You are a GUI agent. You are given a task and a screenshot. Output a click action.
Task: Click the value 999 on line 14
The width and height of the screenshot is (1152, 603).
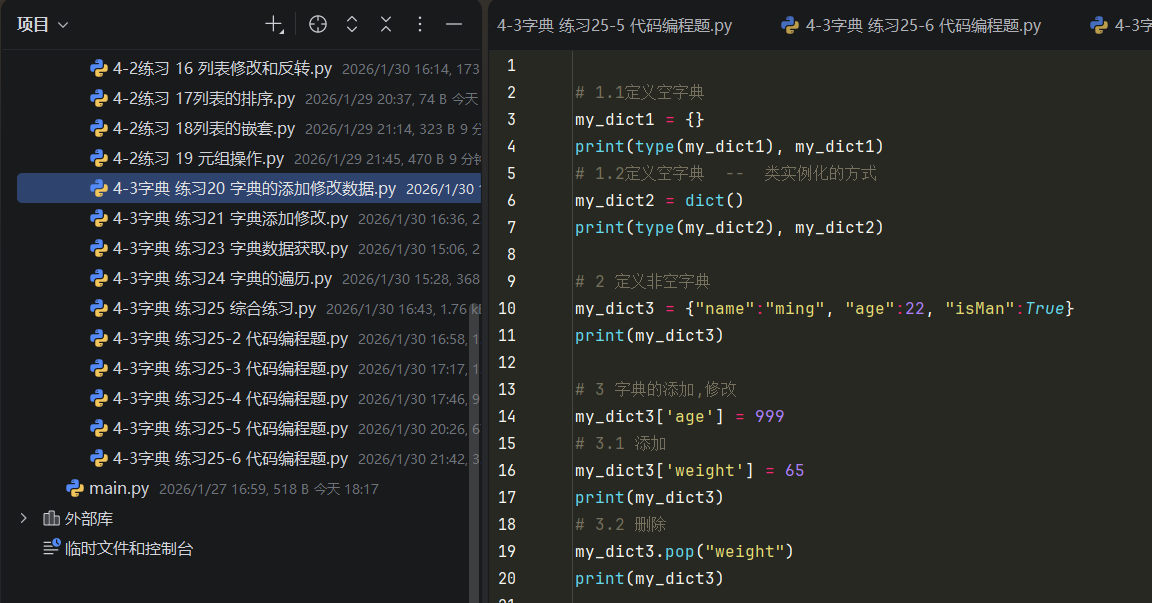click(x=769, y=416)
